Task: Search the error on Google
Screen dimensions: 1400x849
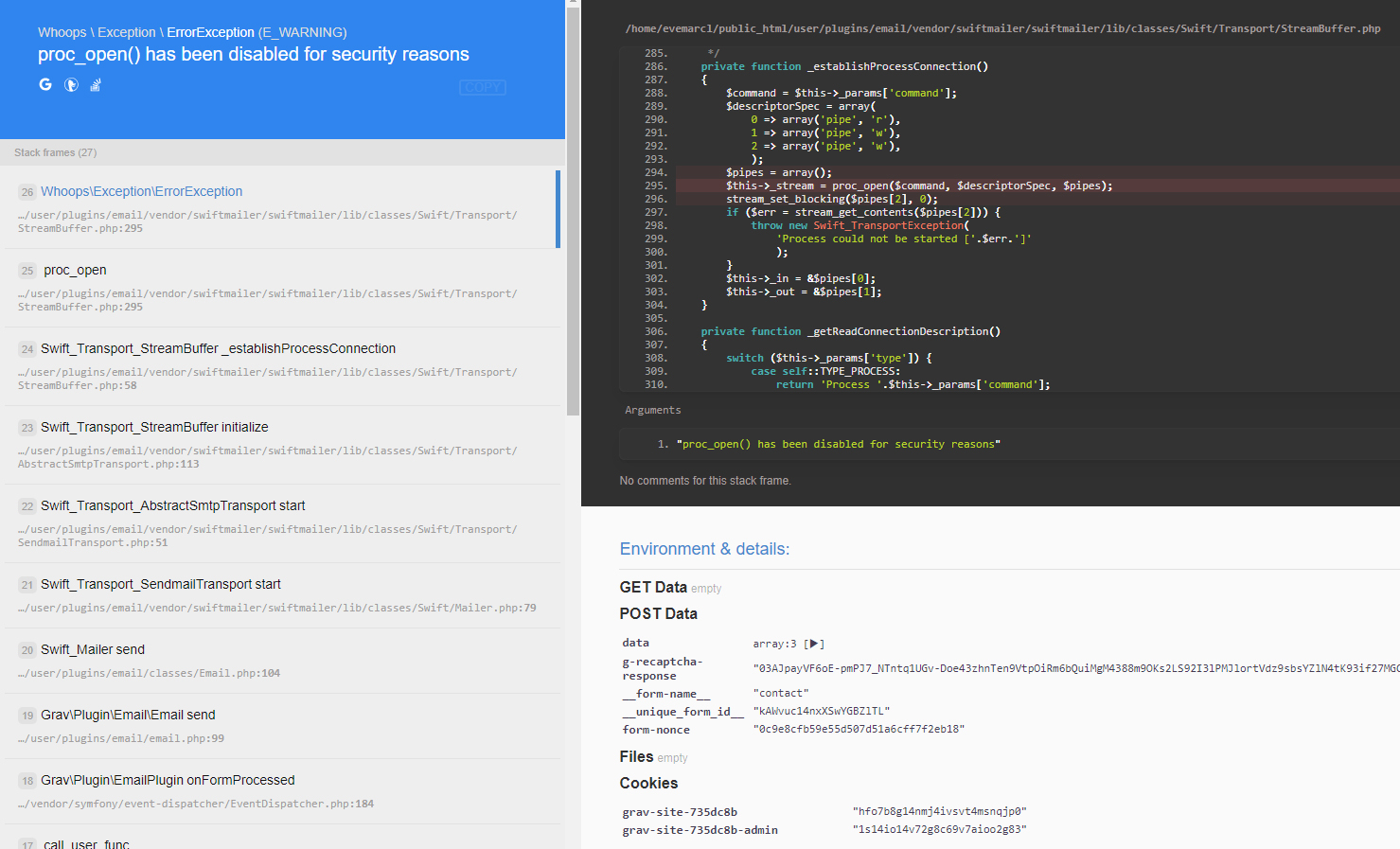Action: tap(45, 84)
